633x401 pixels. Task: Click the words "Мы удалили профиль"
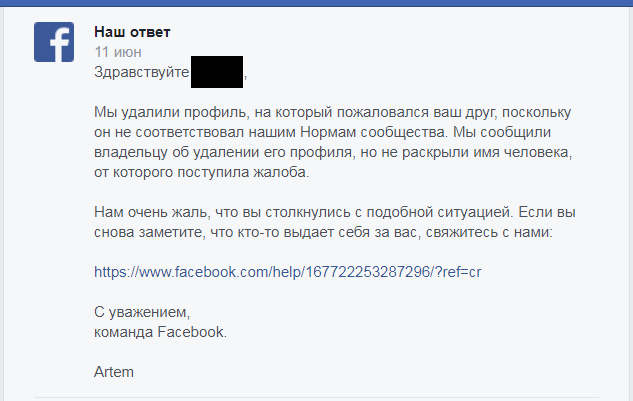(x=158, y=111)
